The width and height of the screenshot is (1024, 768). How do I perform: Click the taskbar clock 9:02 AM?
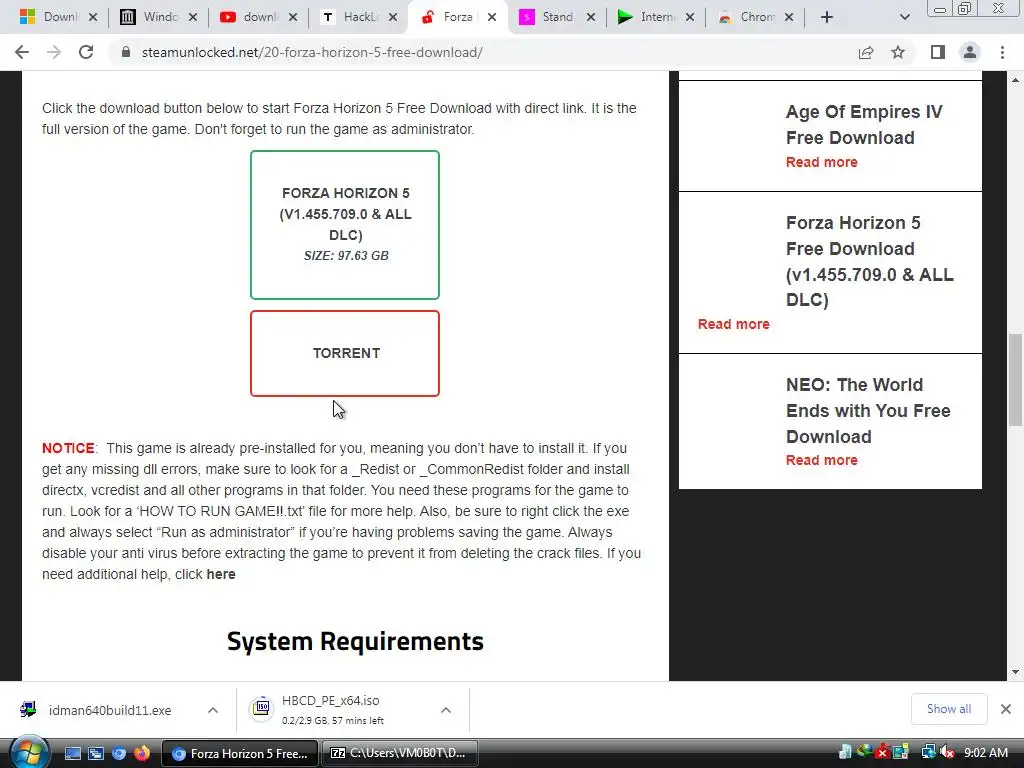(x=985, y=753)
